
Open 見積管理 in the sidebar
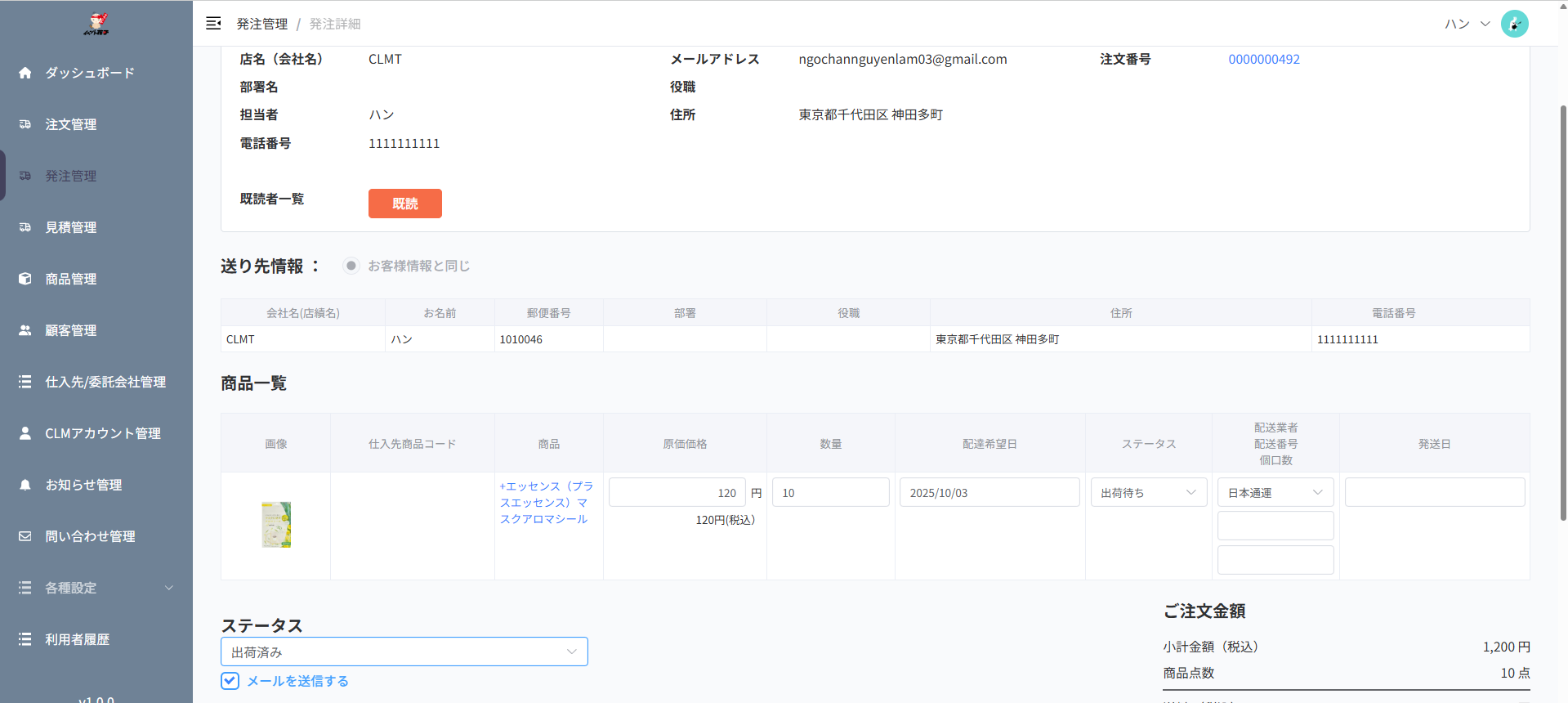71,227
